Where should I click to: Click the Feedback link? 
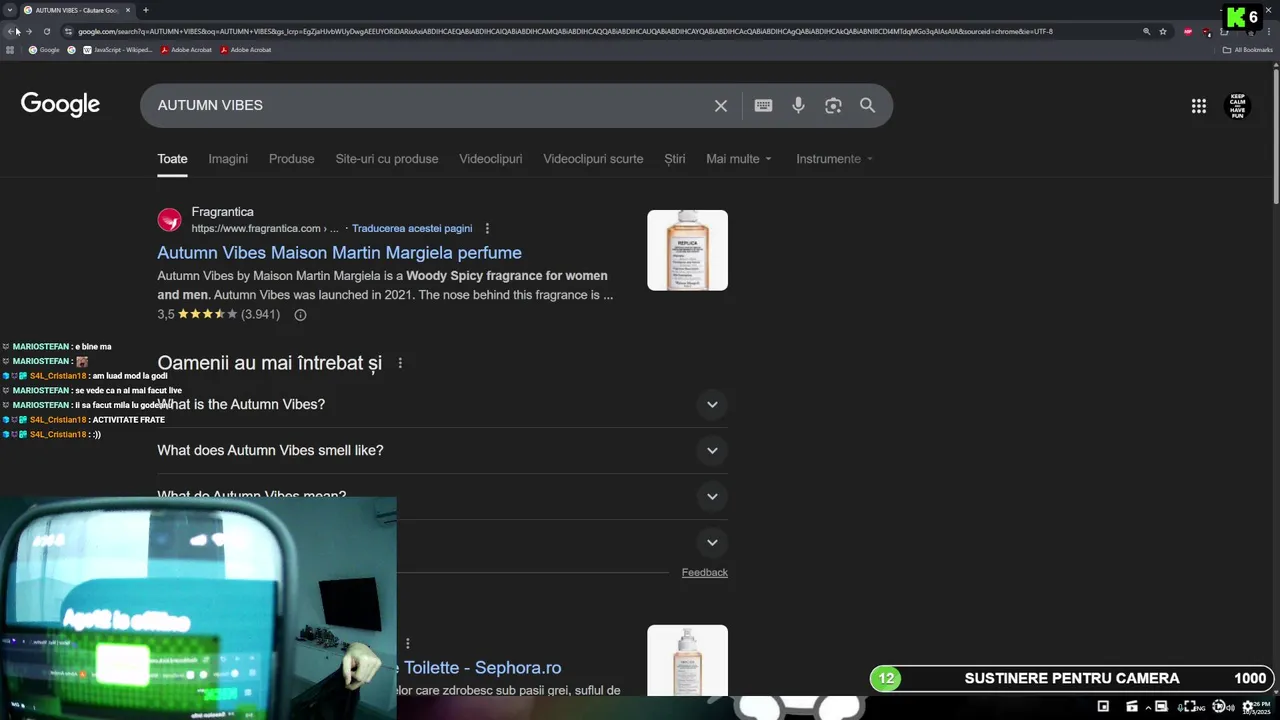tap(704, 573)
